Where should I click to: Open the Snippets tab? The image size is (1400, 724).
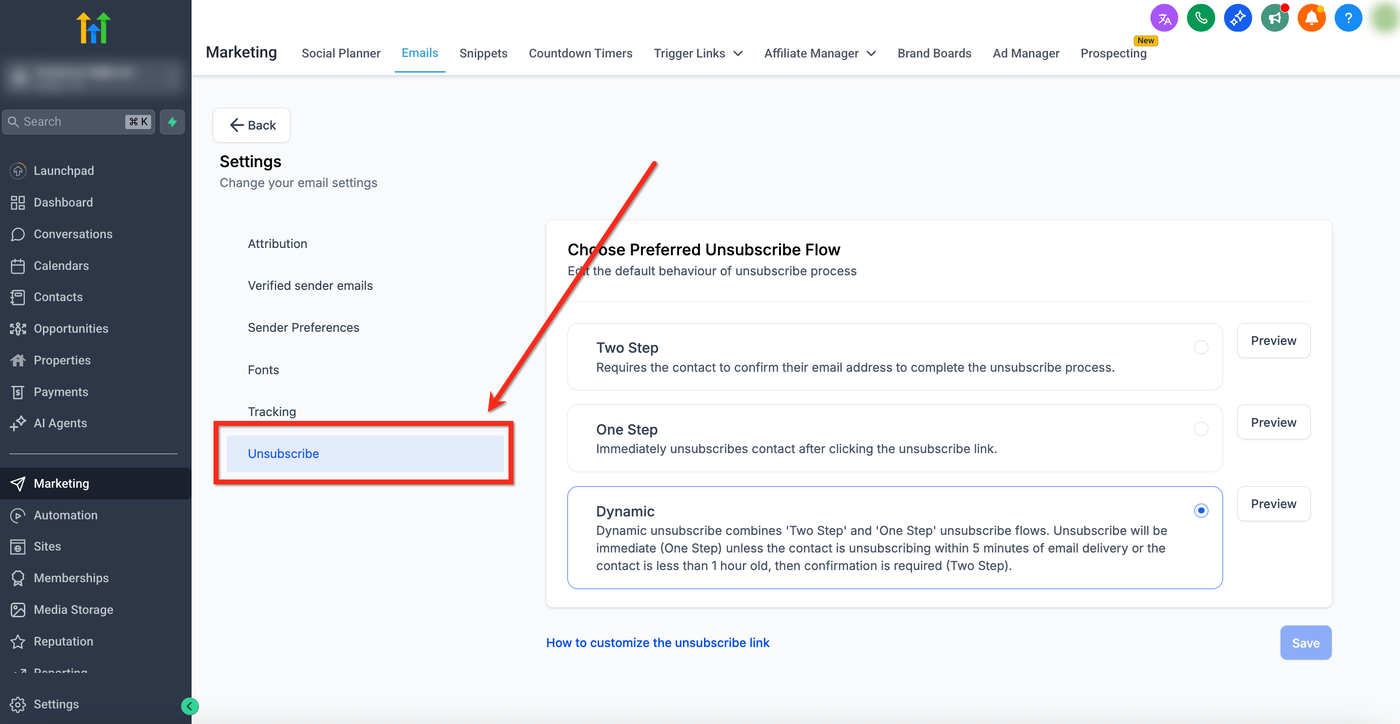click(x=484, y=53)
